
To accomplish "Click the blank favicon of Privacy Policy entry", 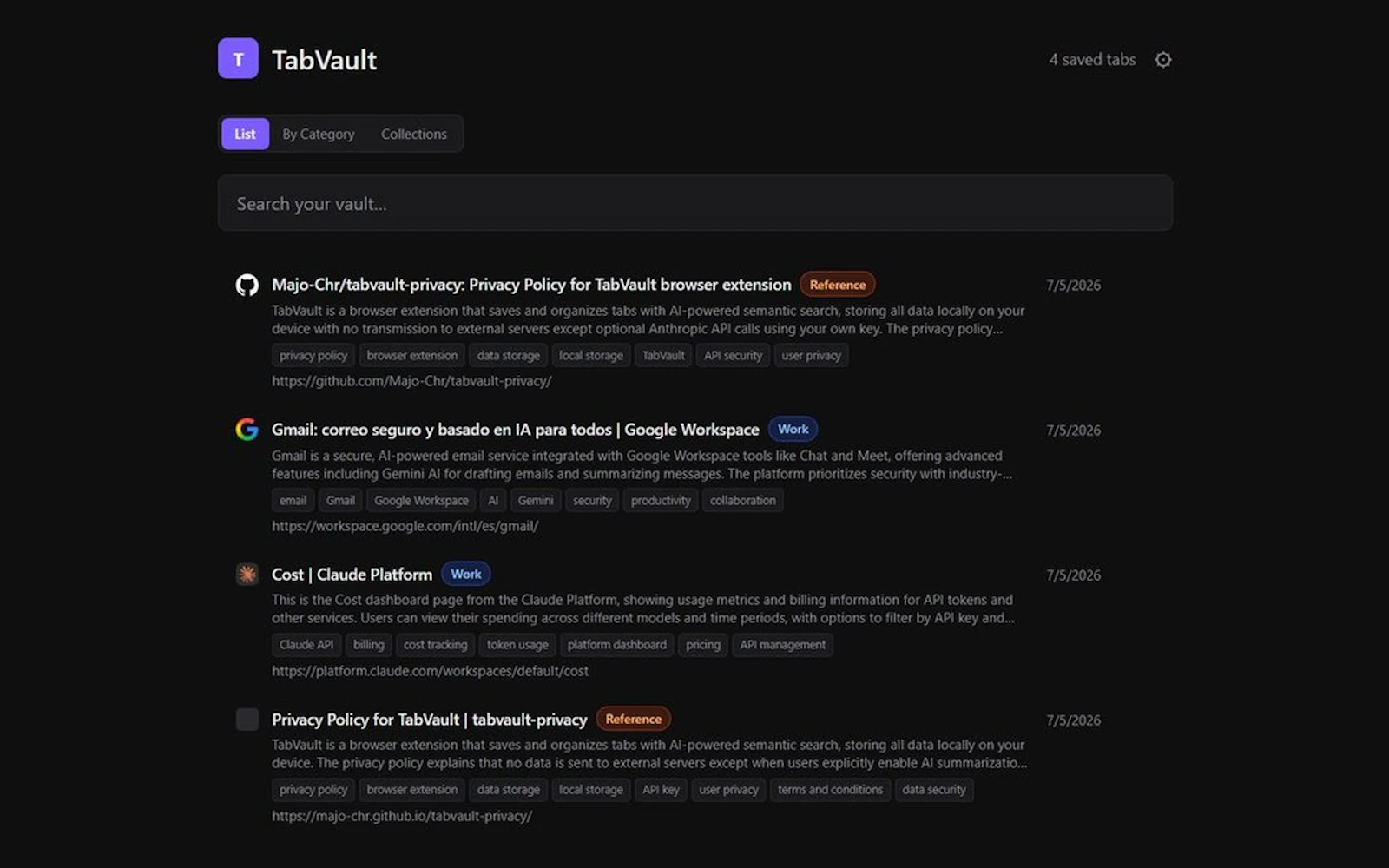I will (x=247, y=720).
